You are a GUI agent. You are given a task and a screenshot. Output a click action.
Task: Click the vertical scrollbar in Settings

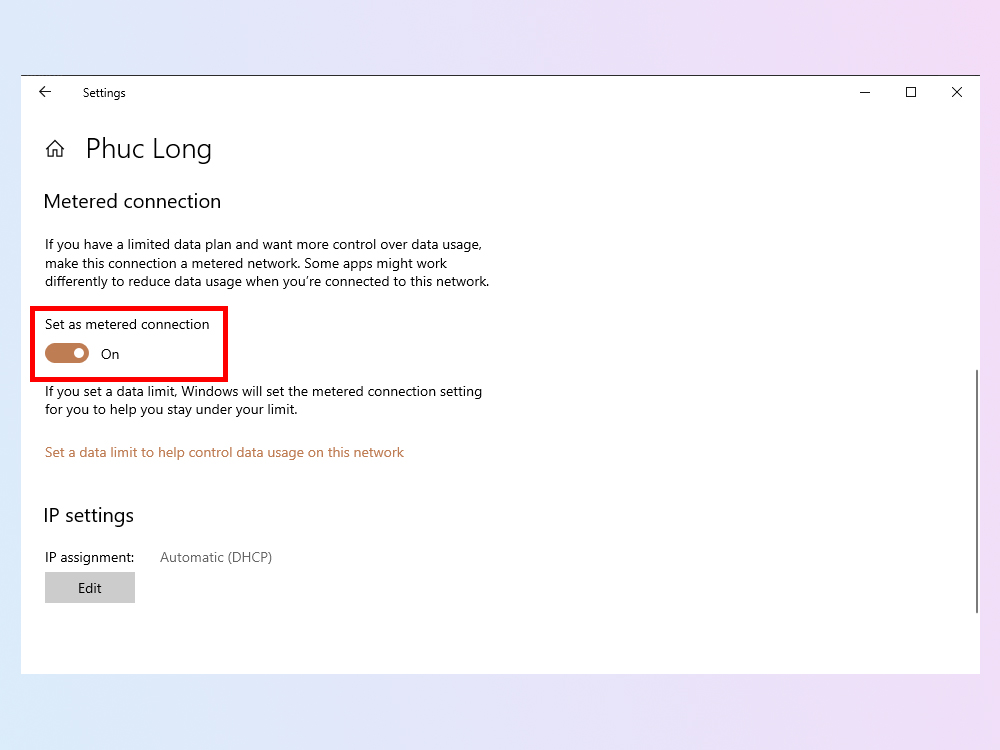click(976, 491)
